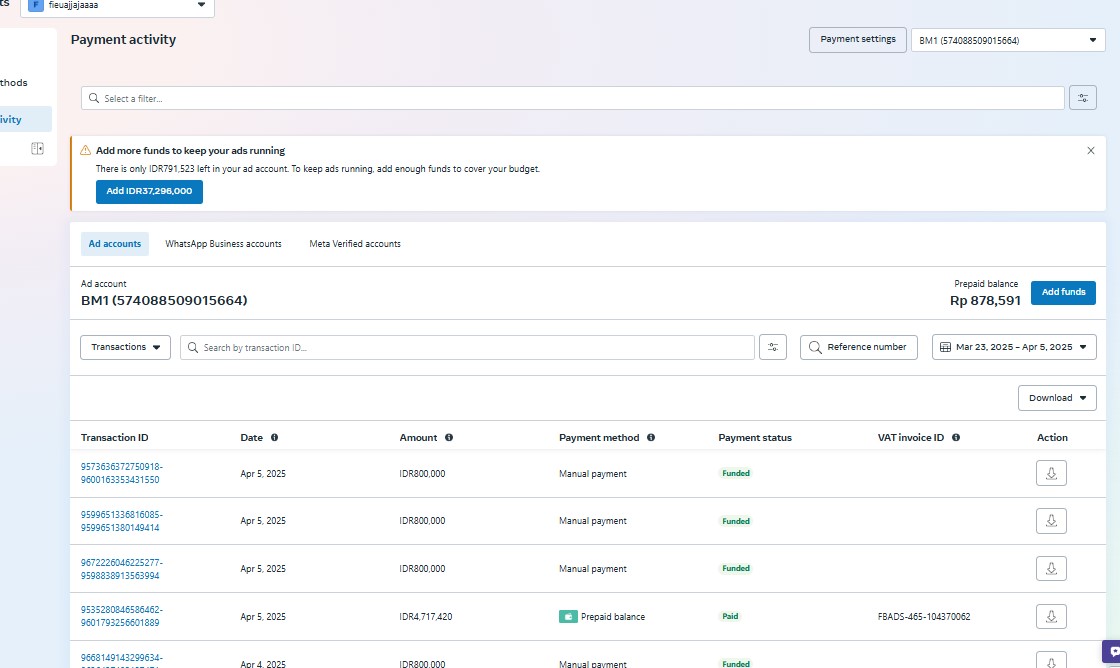Image resolution: width=1120 pixels, height=668 pixels.
Task: Switch to Meta Verified accounts tab
Action: pos(355,244)
